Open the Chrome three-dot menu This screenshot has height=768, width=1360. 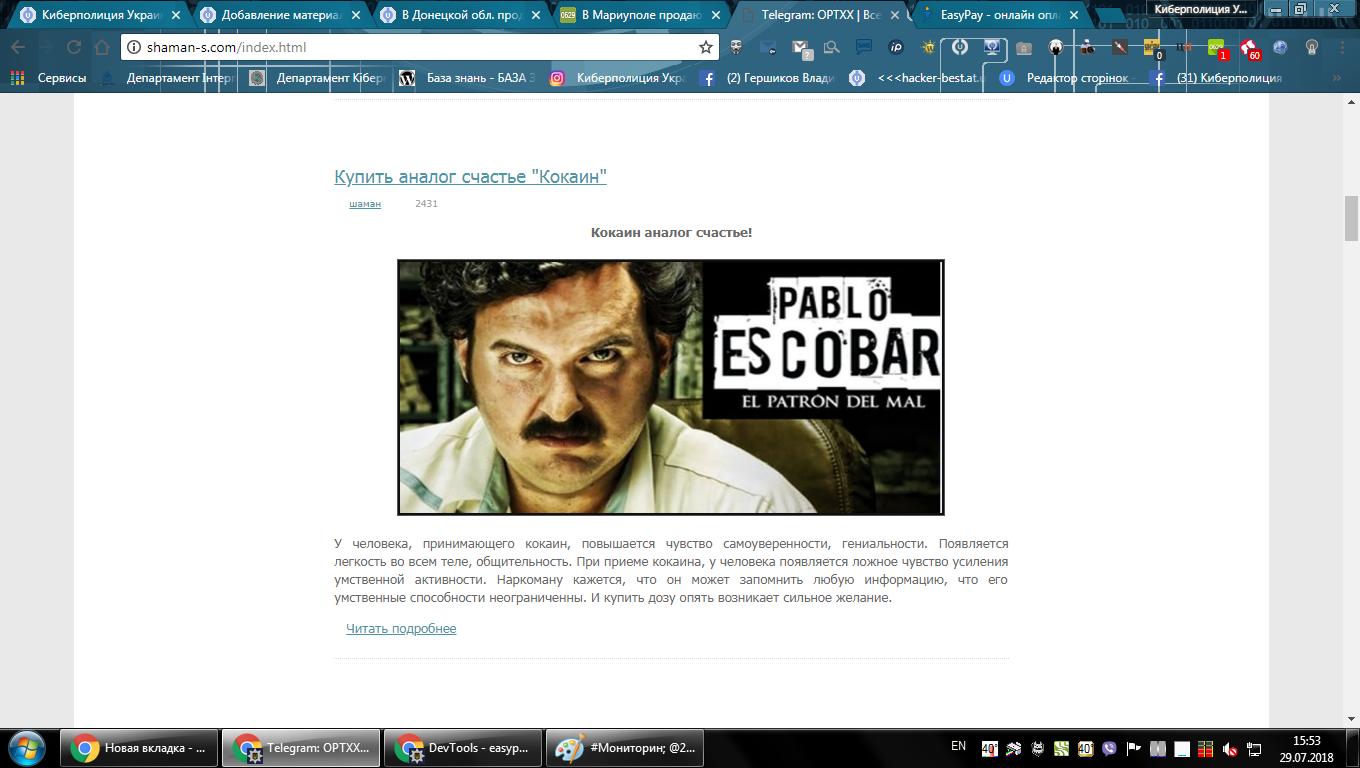[1342, 47]
